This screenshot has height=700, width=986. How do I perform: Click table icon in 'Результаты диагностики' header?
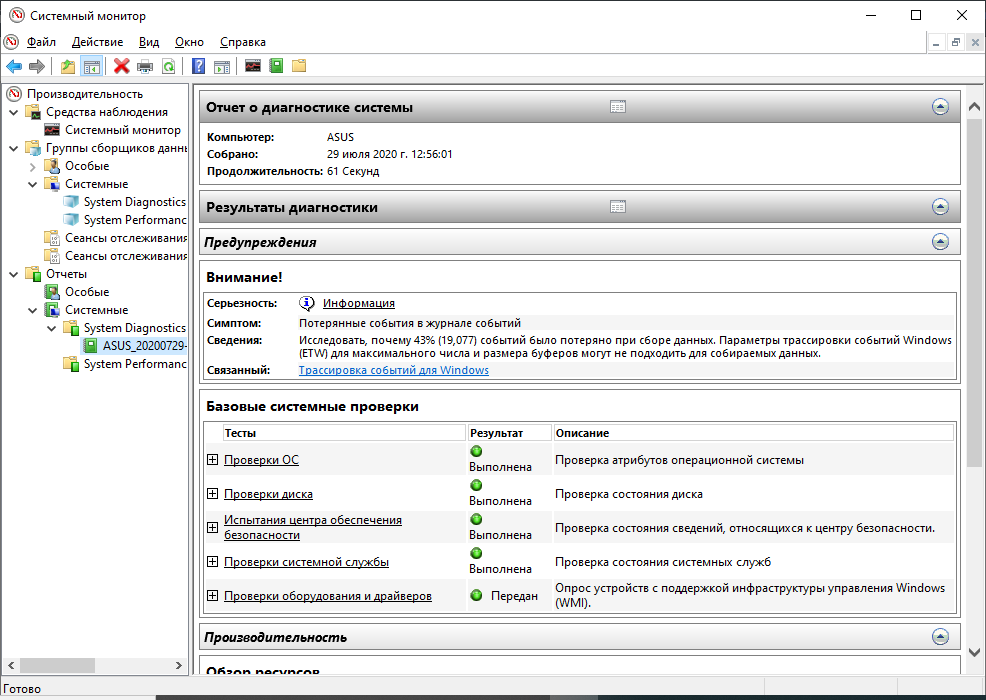click(618, 207)
